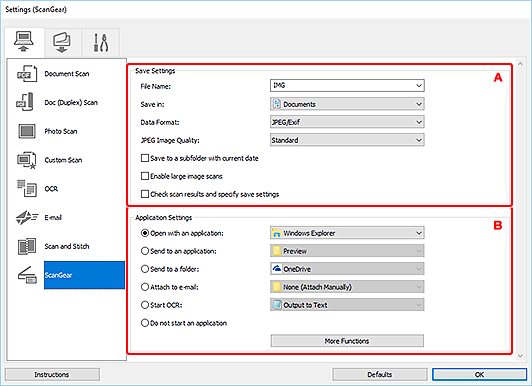Choose Custom Scan label in list
This screenshot has width=532, height=386.
point(63,160)
